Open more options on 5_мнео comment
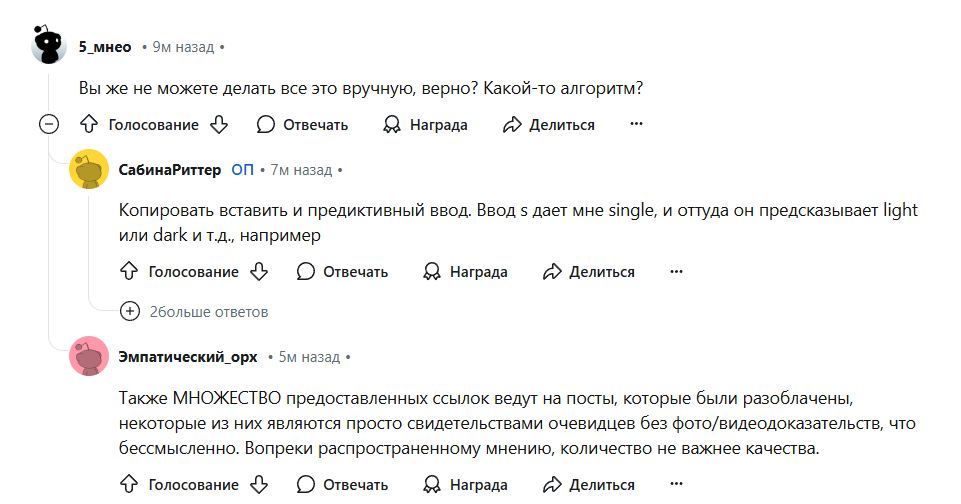 click(636, 124)
